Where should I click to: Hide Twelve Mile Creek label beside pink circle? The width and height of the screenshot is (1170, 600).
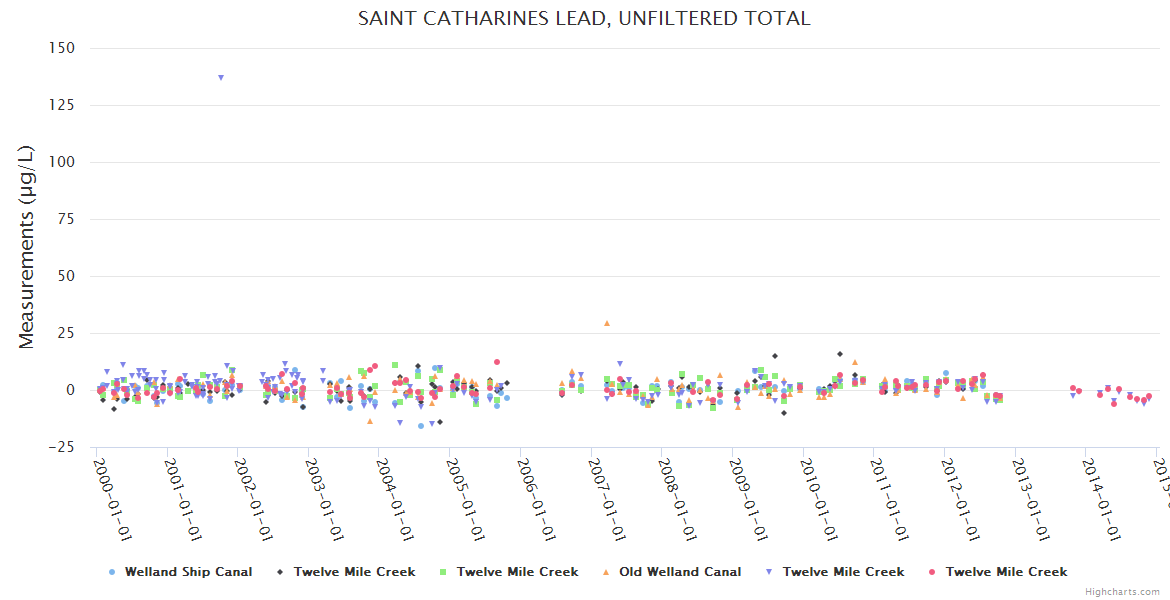point(1006,572)
